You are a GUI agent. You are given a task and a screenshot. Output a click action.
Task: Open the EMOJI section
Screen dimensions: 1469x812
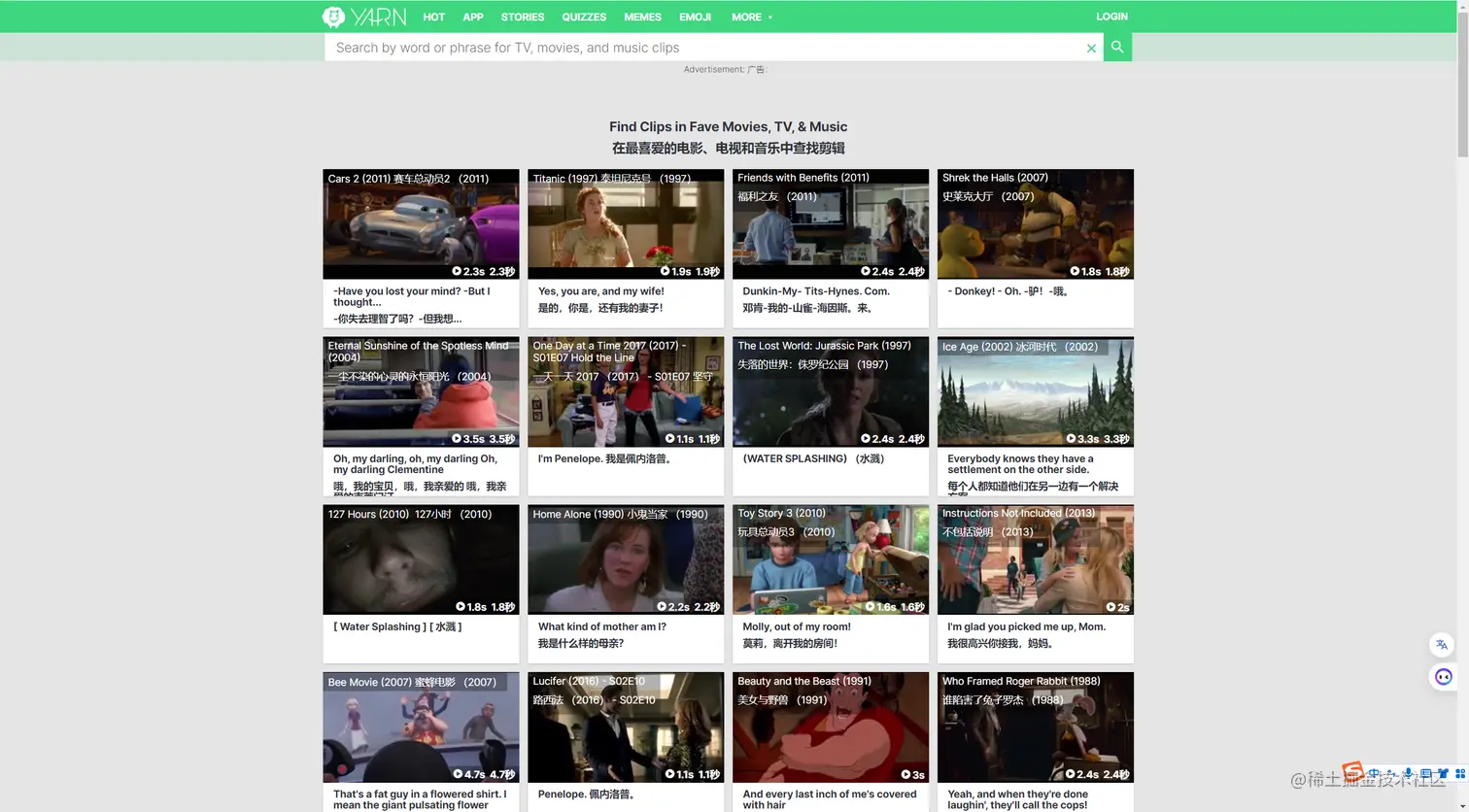click(695, 17)
